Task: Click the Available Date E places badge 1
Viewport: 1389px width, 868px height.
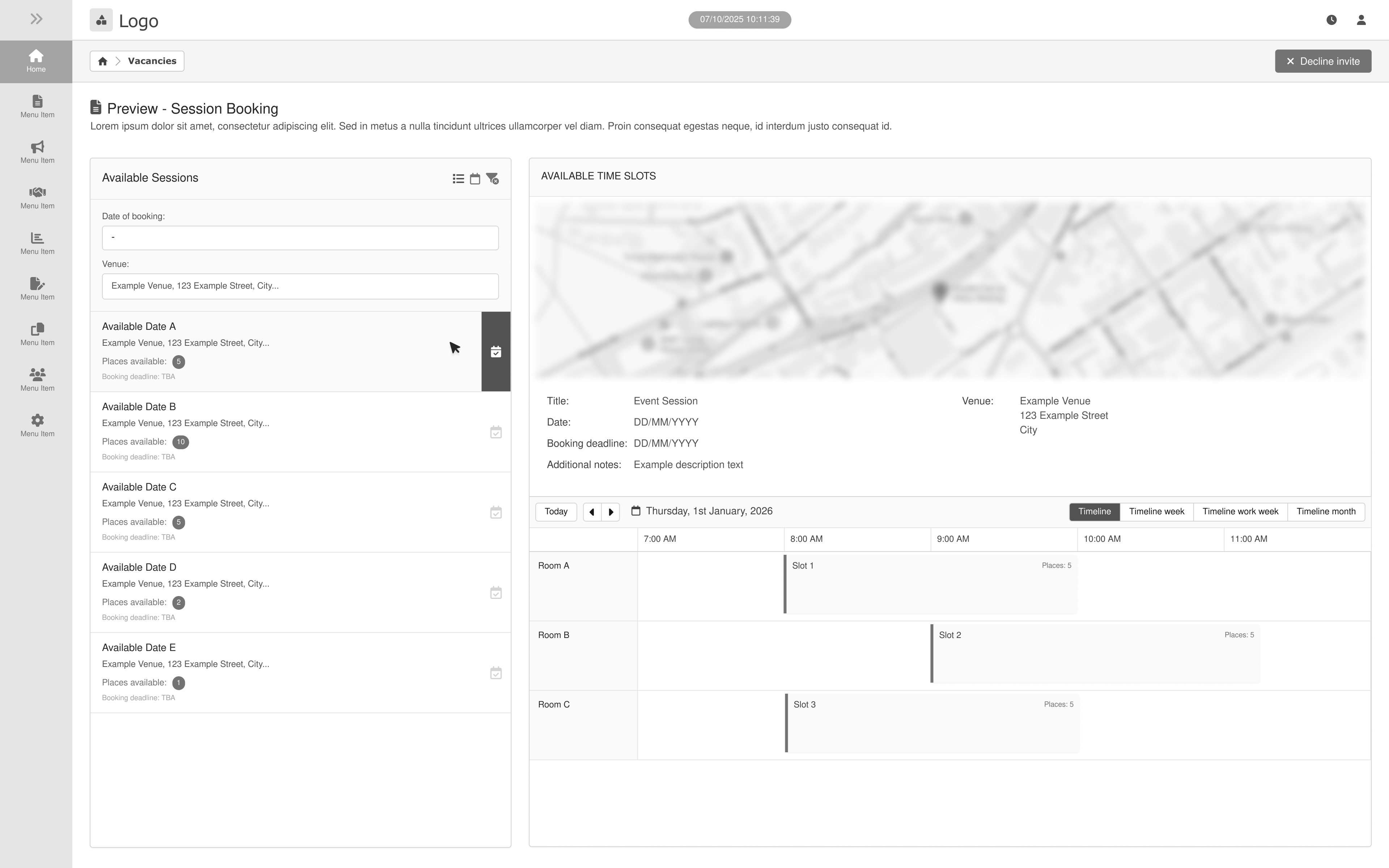Action: click(x=178, y=683)
